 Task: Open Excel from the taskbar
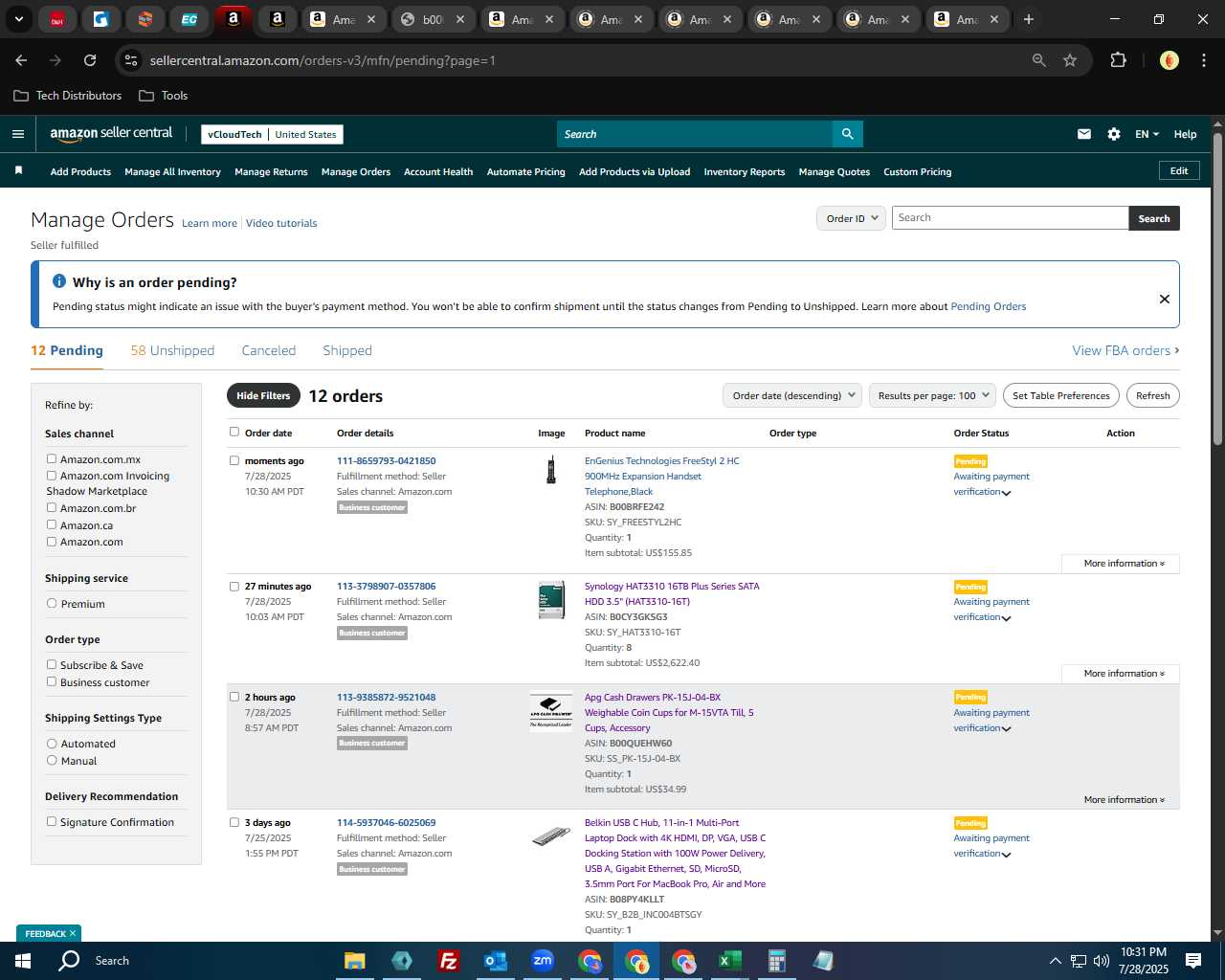(730, 961)
